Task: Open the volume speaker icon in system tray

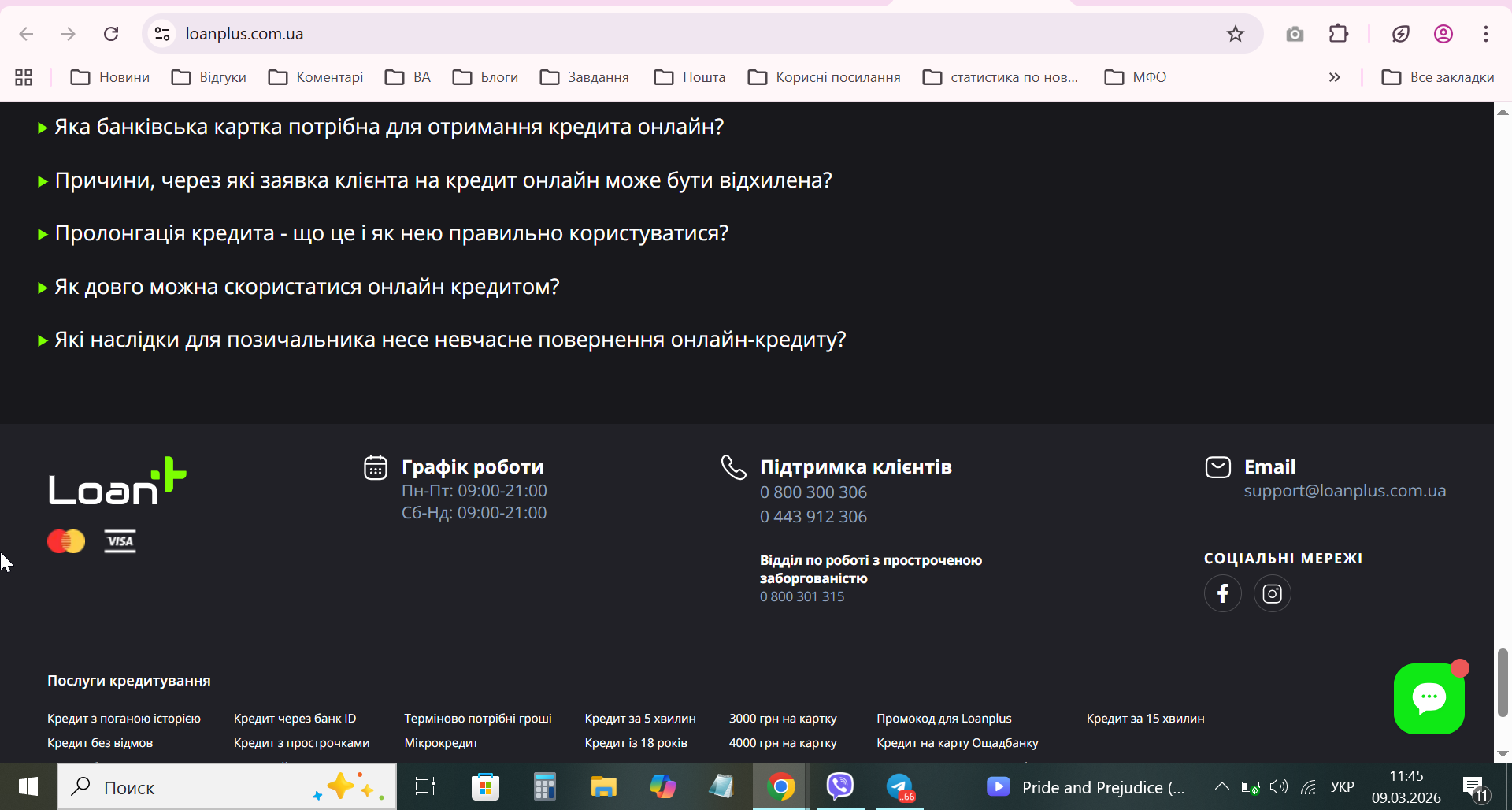Action: click(x=1279, y=786)
